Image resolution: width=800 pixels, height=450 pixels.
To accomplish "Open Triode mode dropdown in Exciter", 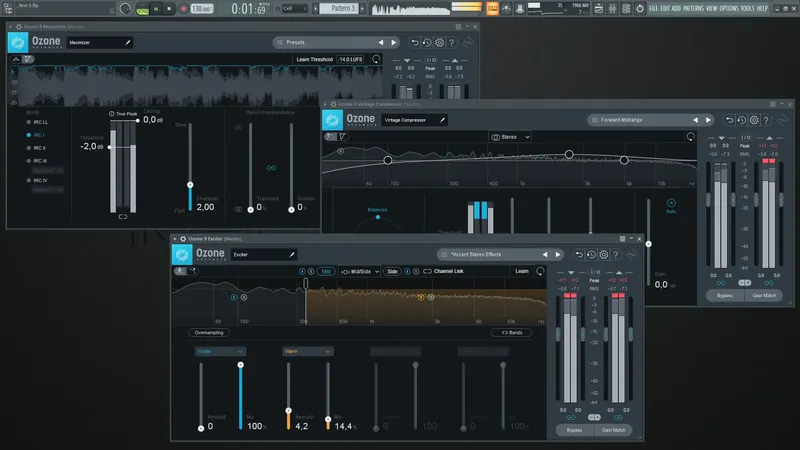I will click(220, 352).
